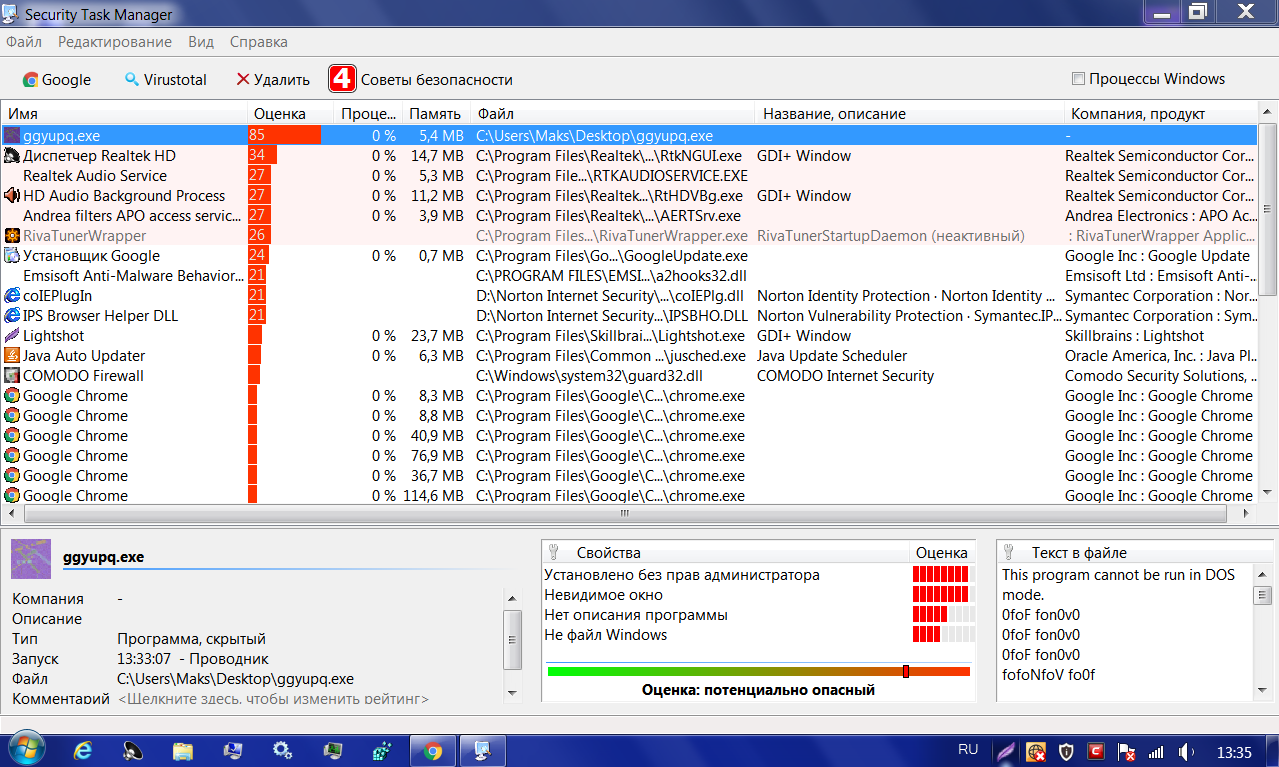Enable the Процессы Windows checkbox
Viewport: 1279px width, 767px height.
1078,79
